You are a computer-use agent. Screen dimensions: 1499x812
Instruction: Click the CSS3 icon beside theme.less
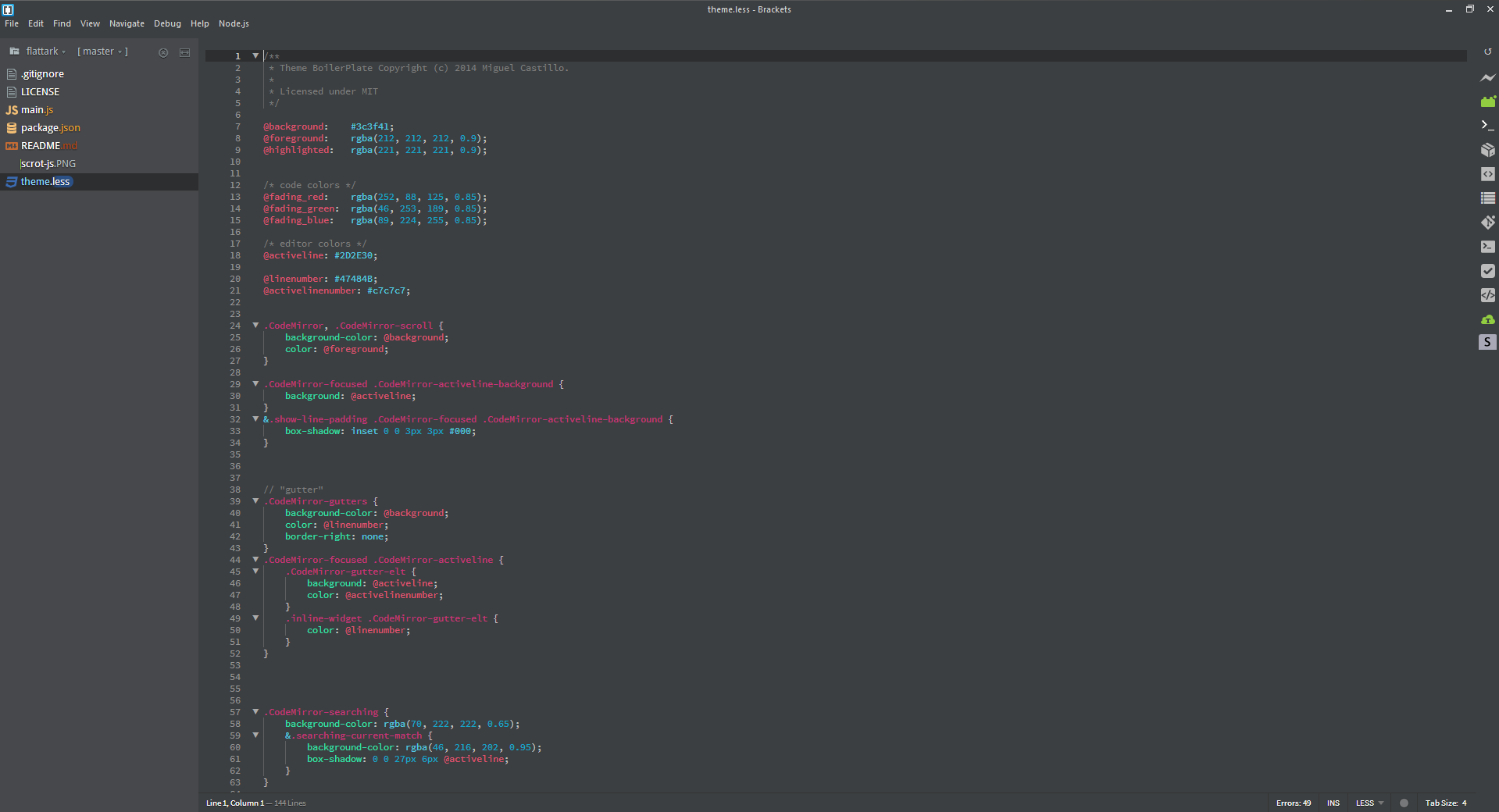pyautogui.click(x=12, y=182)
